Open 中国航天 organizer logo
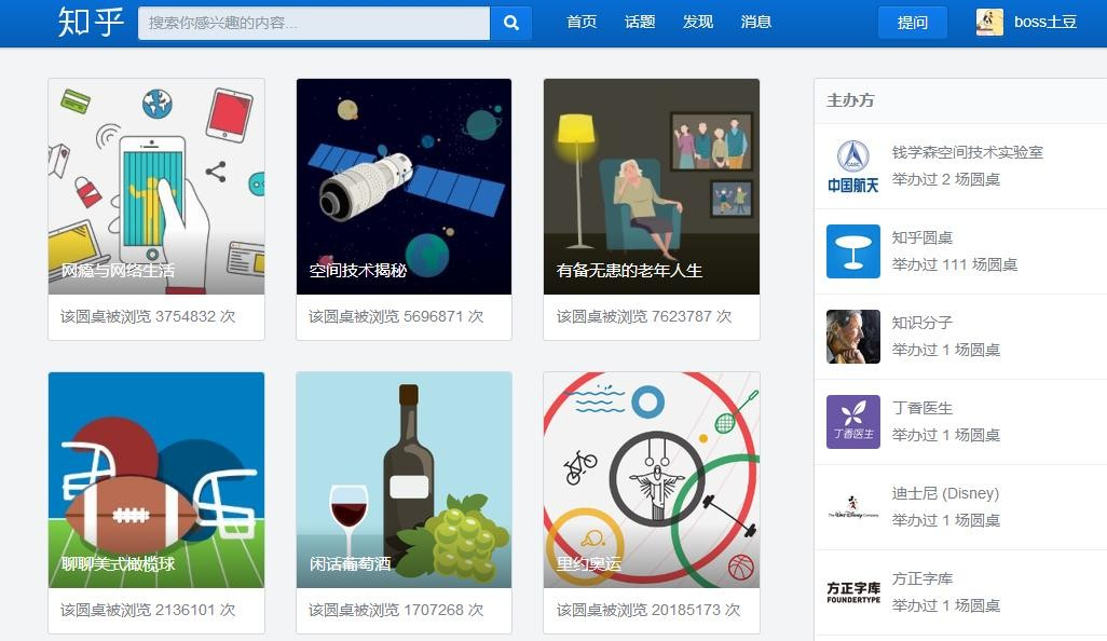1107x641 pixels. tap(853, 167)
